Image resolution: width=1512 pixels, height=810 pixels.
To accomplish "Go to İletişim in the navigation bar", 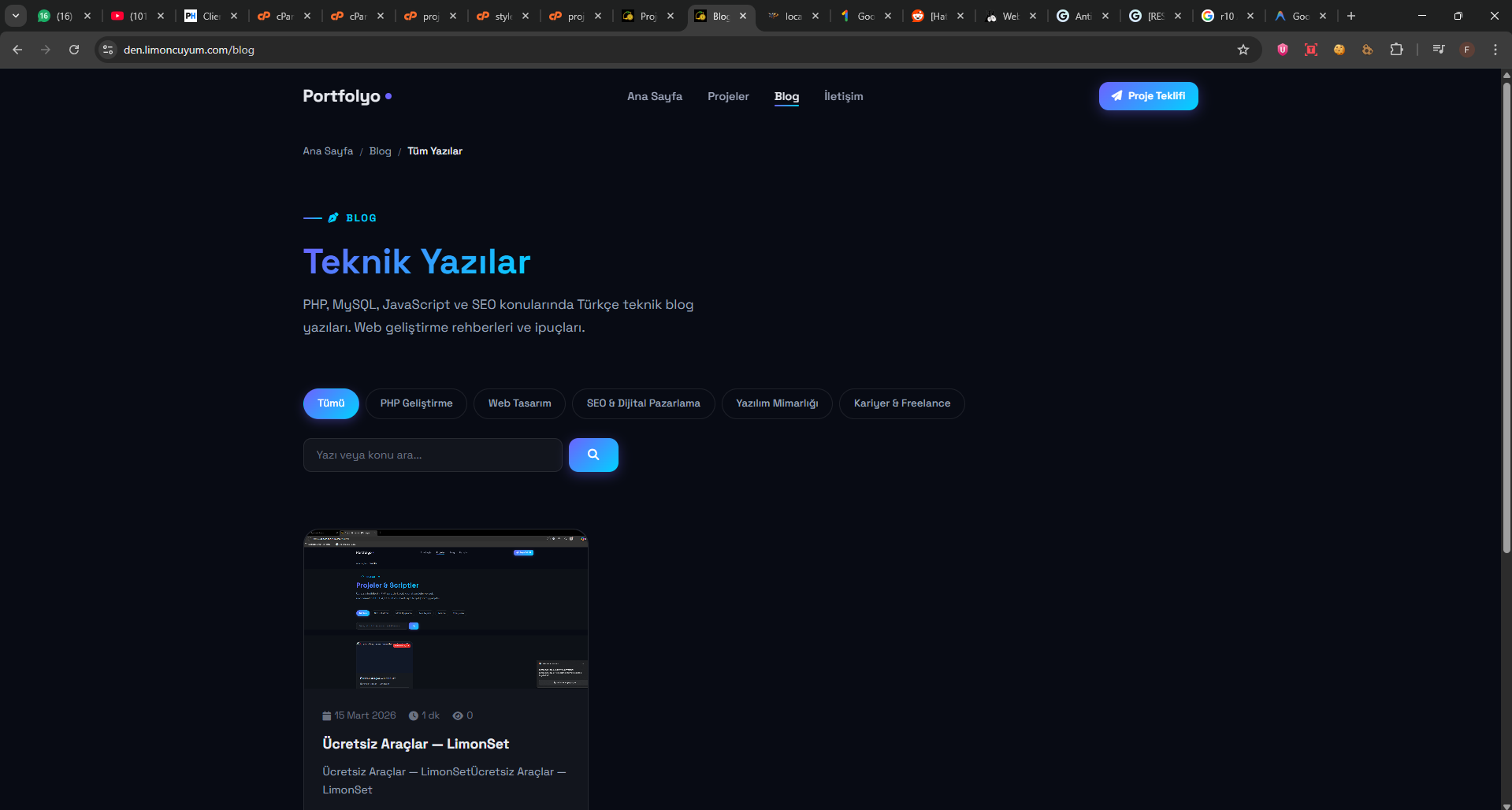I will tap(843, 96).
